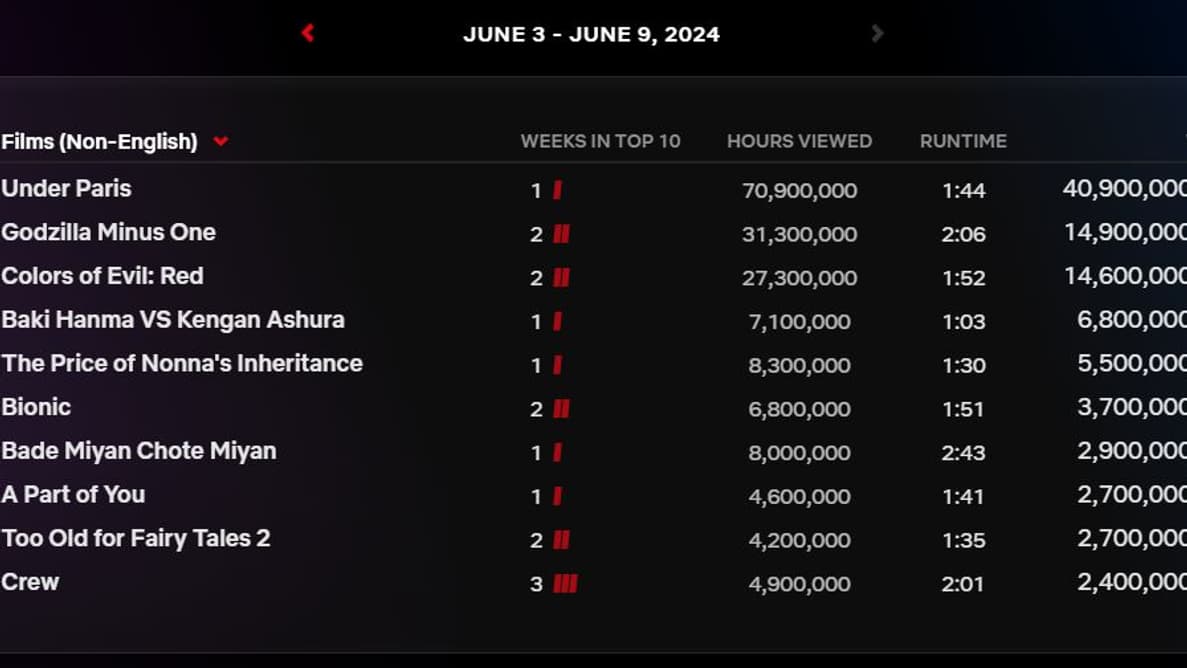Click the Hours Viewed column header
Screen dimensions: 1187x668
pyautogui.click(x=799, y=142)
